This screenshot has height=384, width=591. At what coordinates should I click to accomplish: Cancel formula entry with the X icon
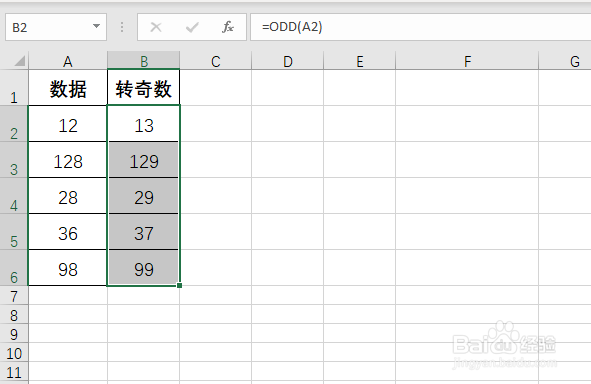coord(156,27)
